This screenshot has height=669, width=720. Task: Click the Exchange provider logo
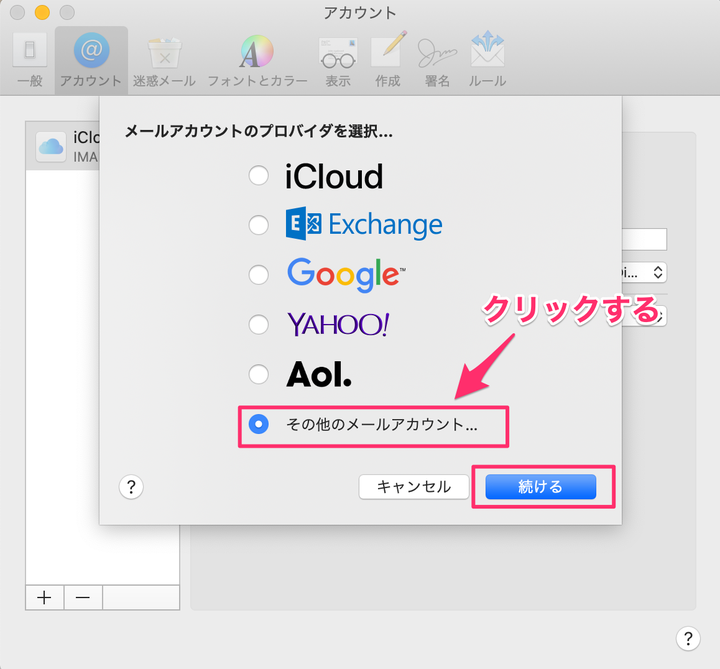pyautogui.click(x=364, y=224)
